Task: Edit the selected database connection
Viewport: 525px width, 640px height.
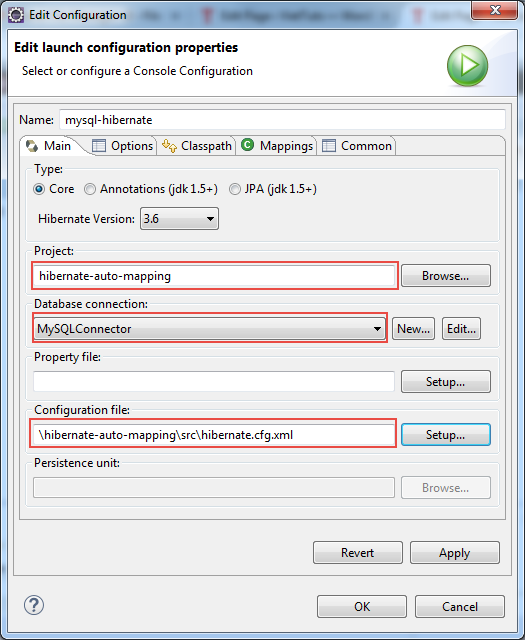Action: pos(461,329)
